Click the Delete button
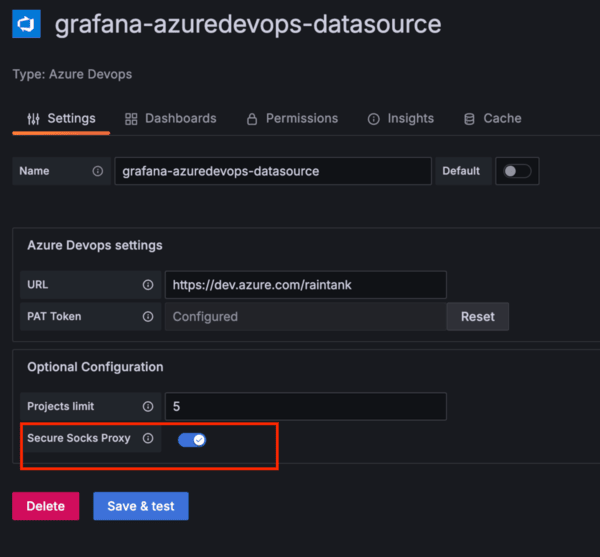600x557 pixels. click(46, 506)
